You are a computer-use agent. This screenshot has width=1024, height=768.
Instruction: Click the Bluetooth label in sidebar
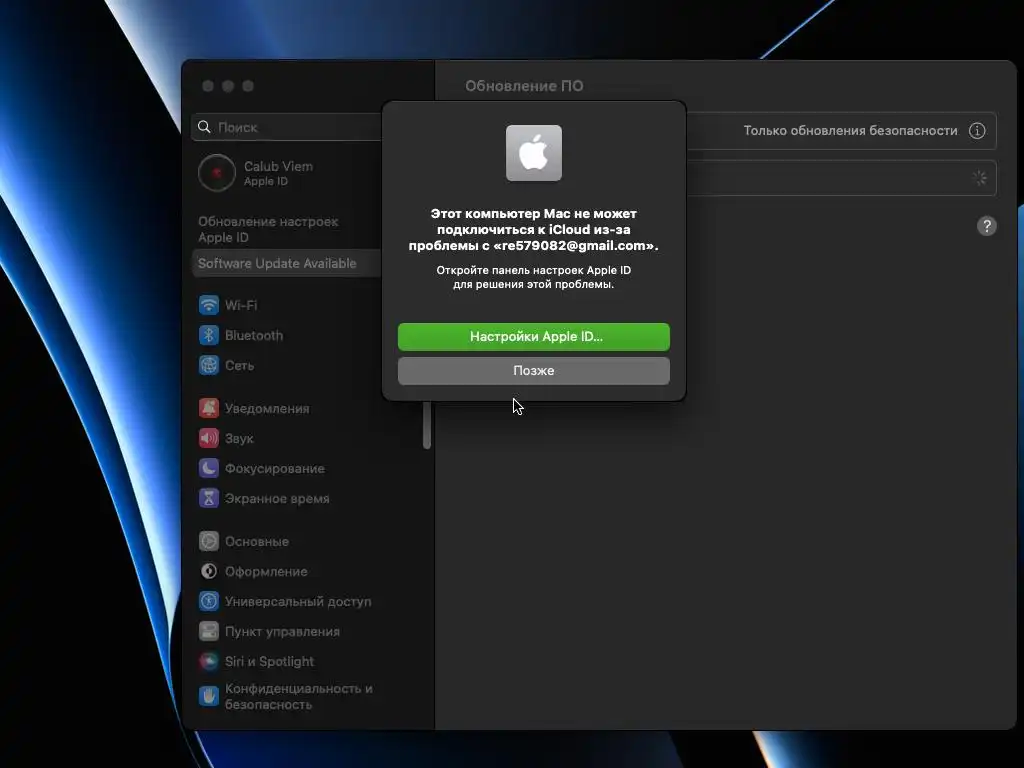(x=254, y=335)
